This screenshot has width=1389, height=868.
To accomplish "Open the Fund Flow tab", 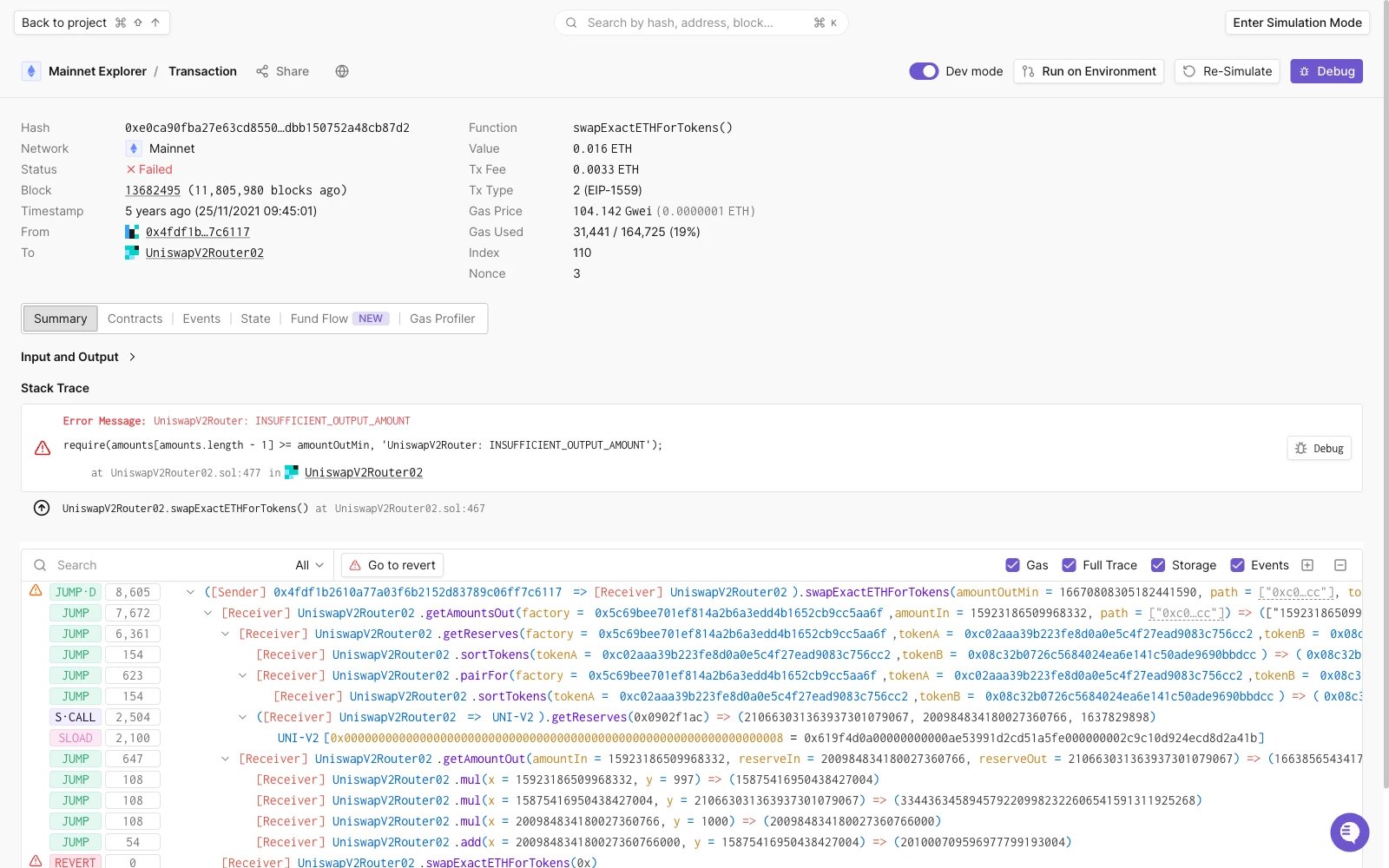I will (x=339, y=319).
